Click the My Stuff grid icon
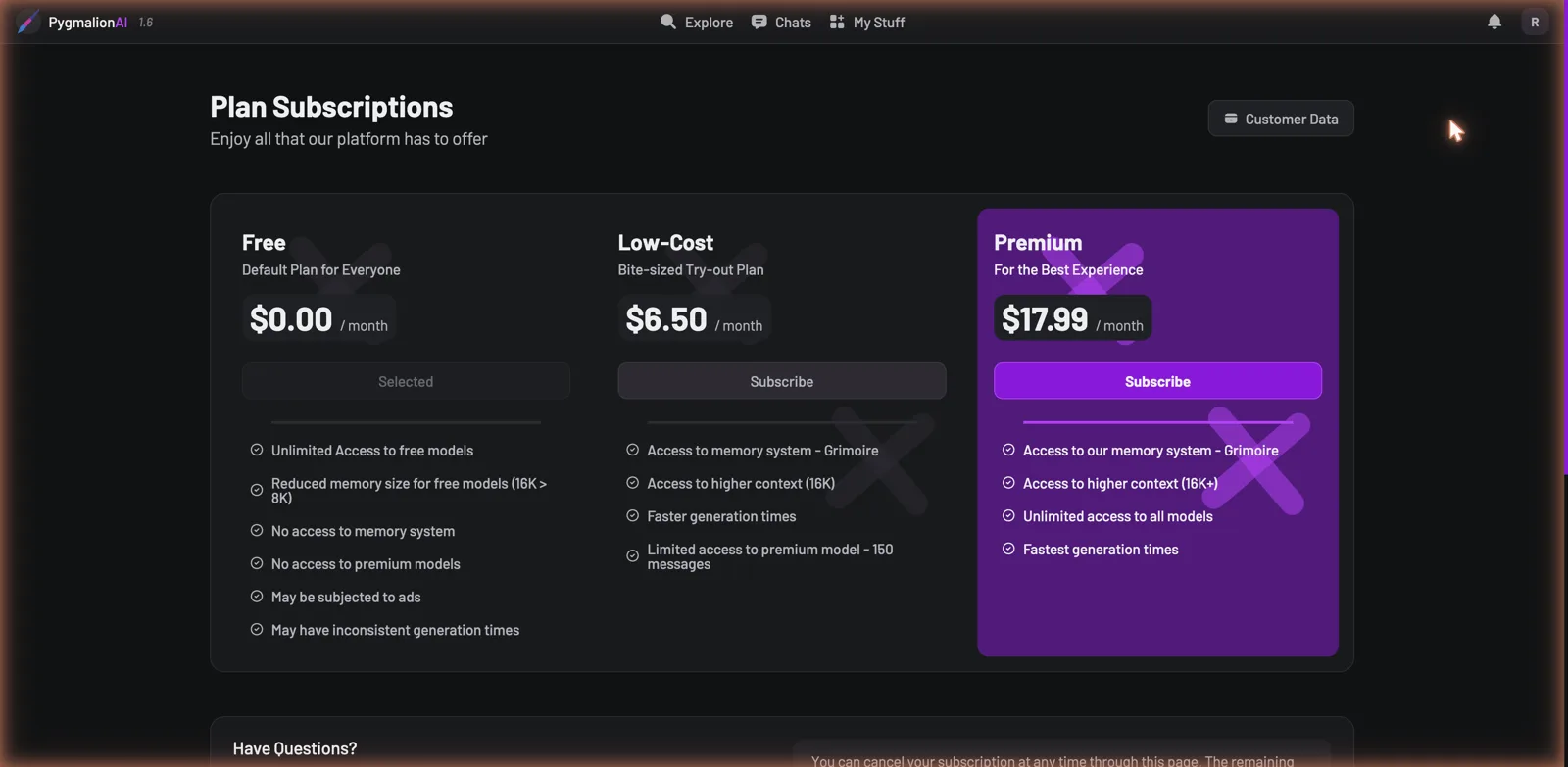 tap(837, 22)
